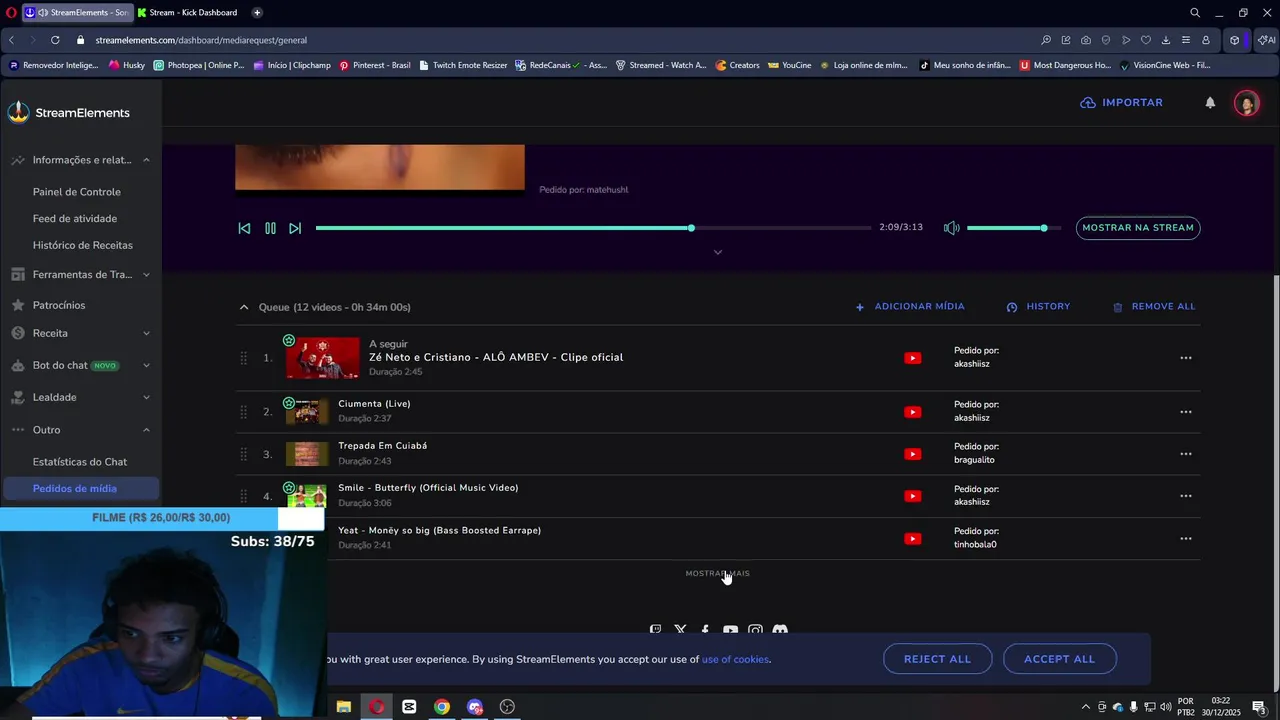Show hidden system tray icons
This screenshot has height=720, width=1280.
(x=1086, y=707)
